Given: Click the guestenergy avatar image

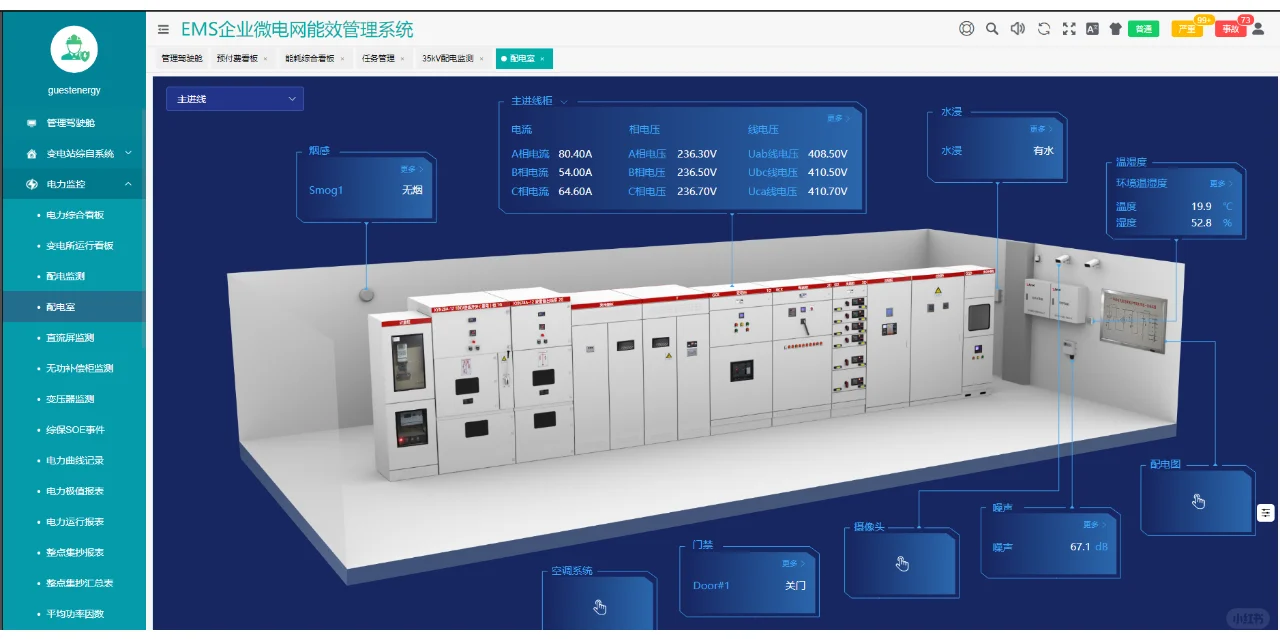Looking at the screenshot, I should pos(73,47).
